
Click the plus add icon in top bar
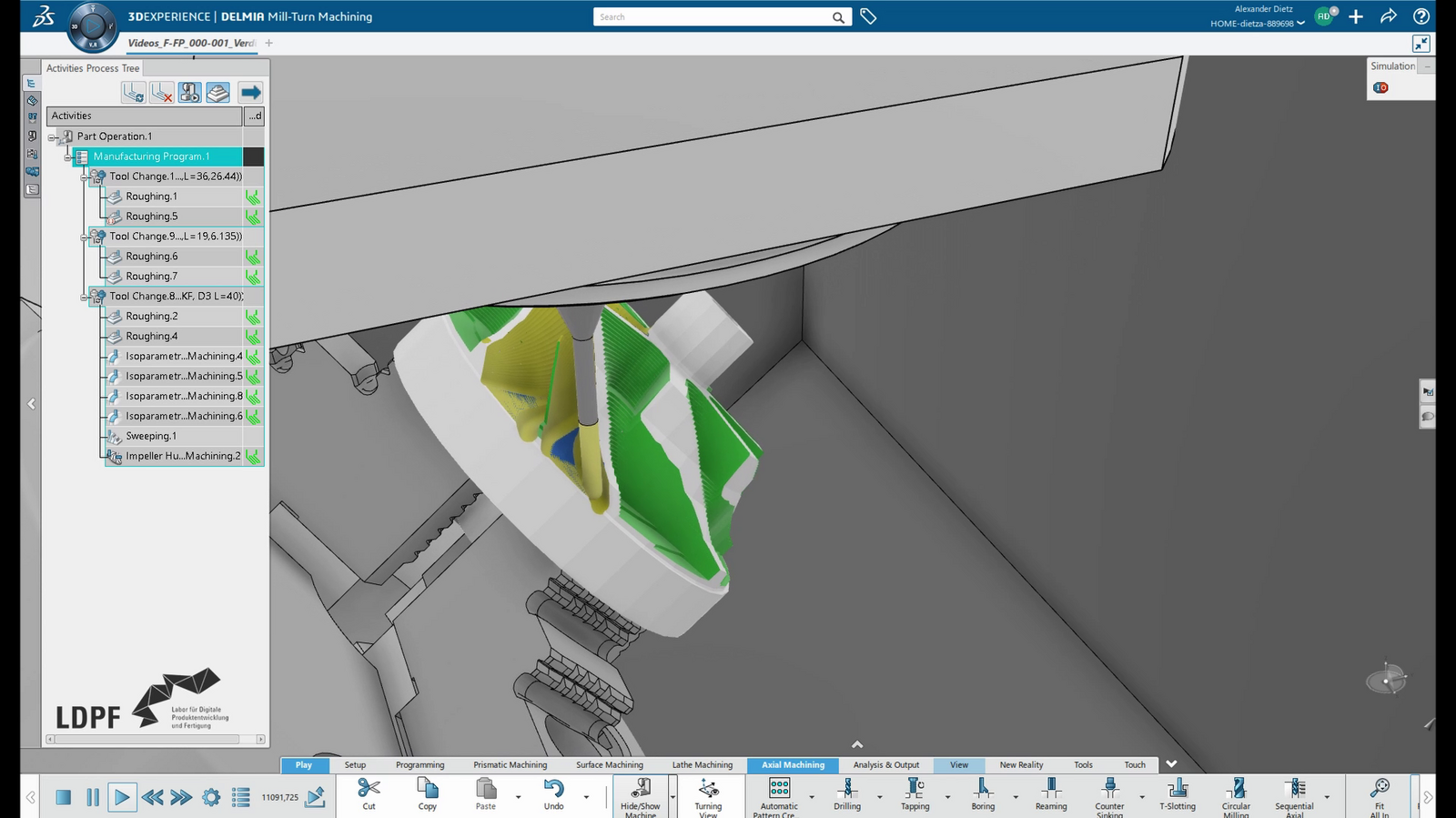(1356, 16)
